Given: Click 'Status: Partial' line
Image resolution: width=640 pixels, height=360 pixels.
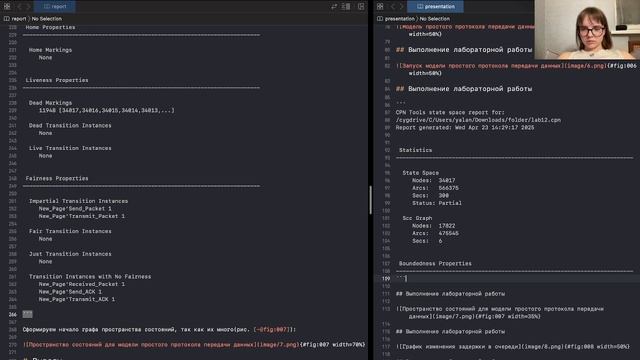Looking at the screenshot, I should pos(437,203).
